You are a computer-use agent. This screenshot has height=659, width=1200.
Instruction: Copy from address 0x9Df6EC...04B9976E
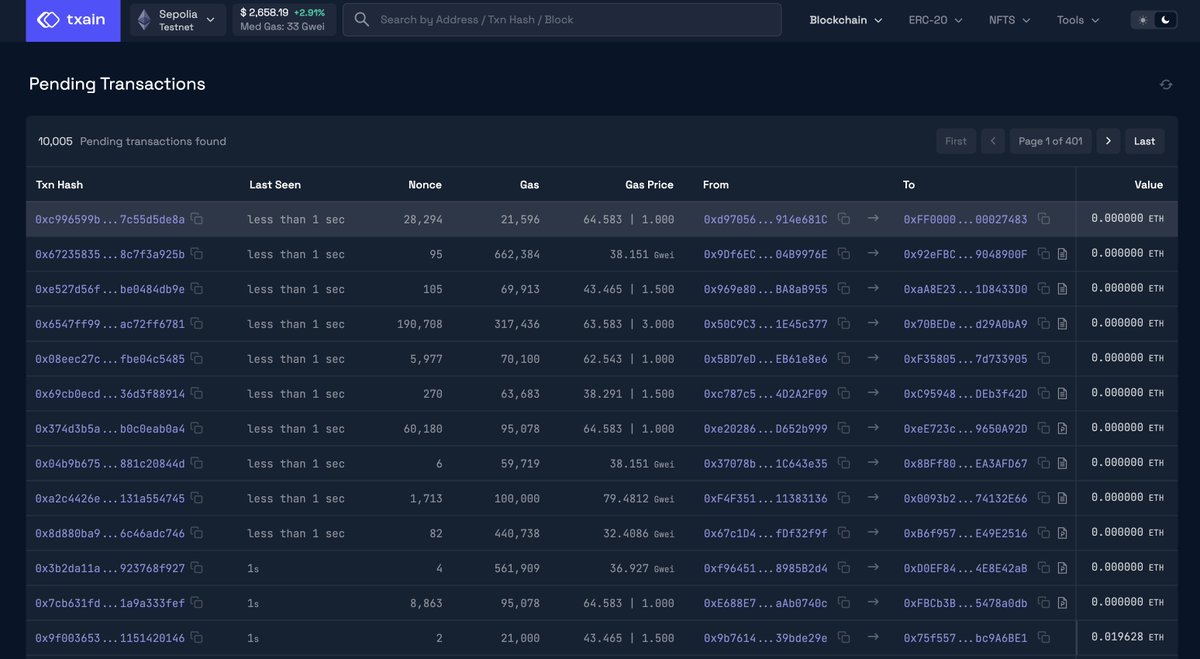click(x=844, y=254)
